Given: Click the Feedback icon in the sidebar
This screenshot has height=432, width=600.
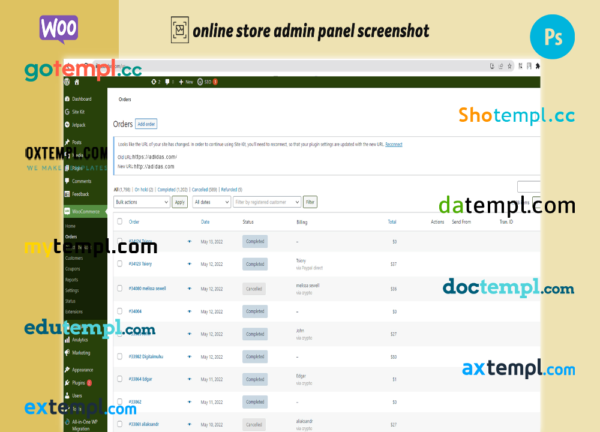Looking at the screenshot, I should [x=67, y=194].
